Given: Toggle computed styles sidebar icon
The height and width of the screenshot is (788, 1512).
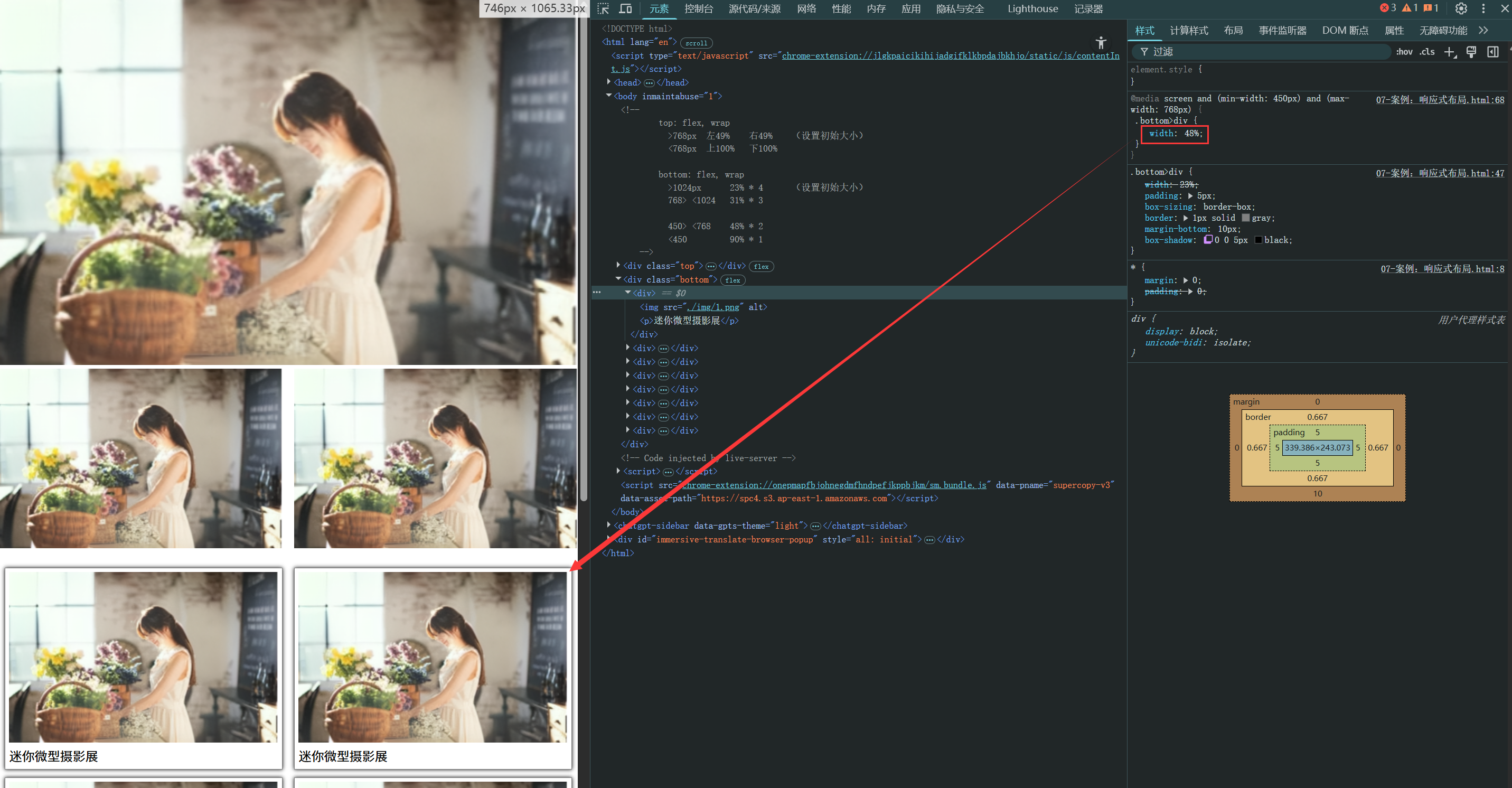Looking at the screenshot, I should coord(1492,52).
